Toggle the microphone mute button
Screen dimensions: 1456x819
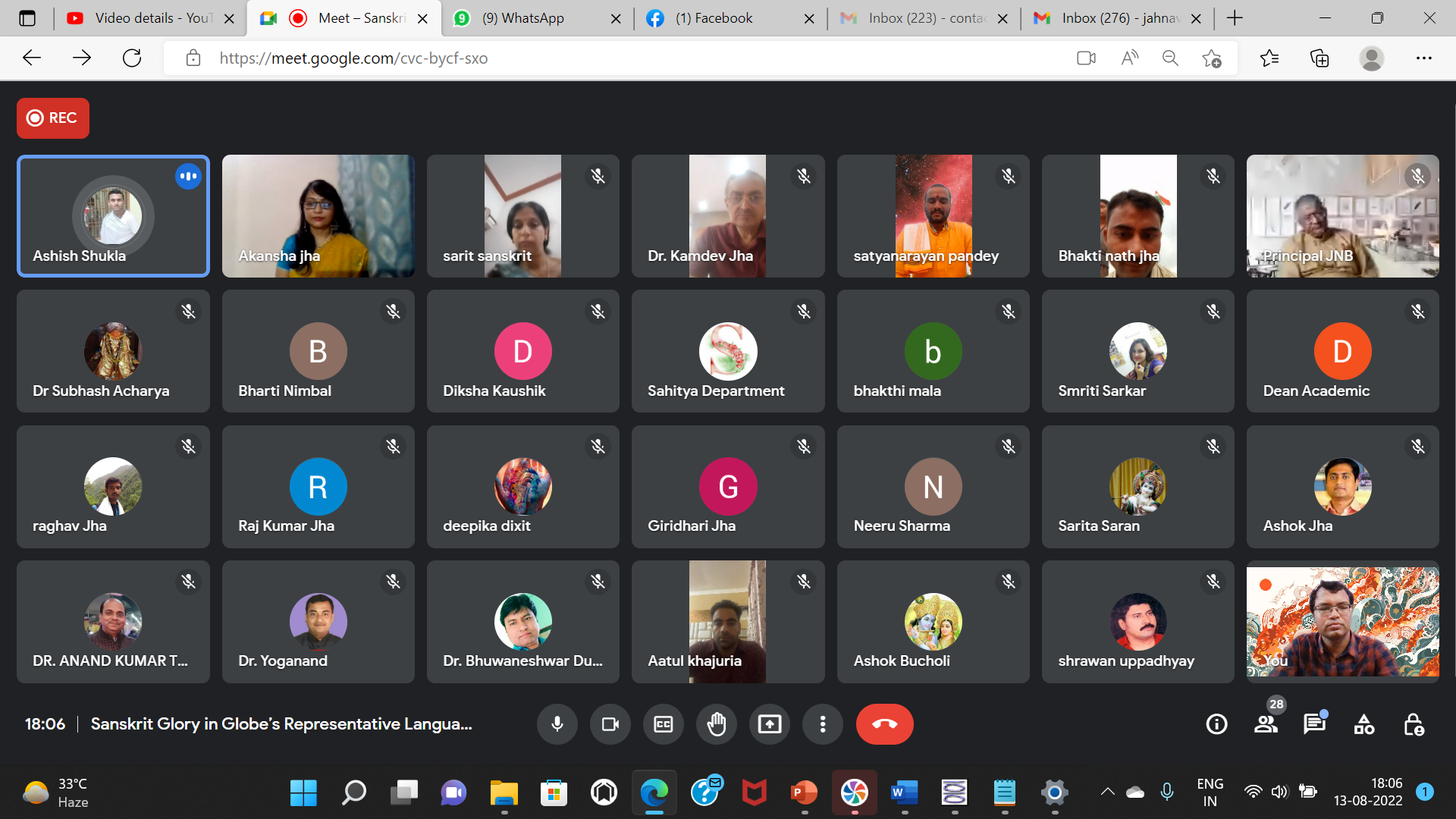(x=557, y=724)
